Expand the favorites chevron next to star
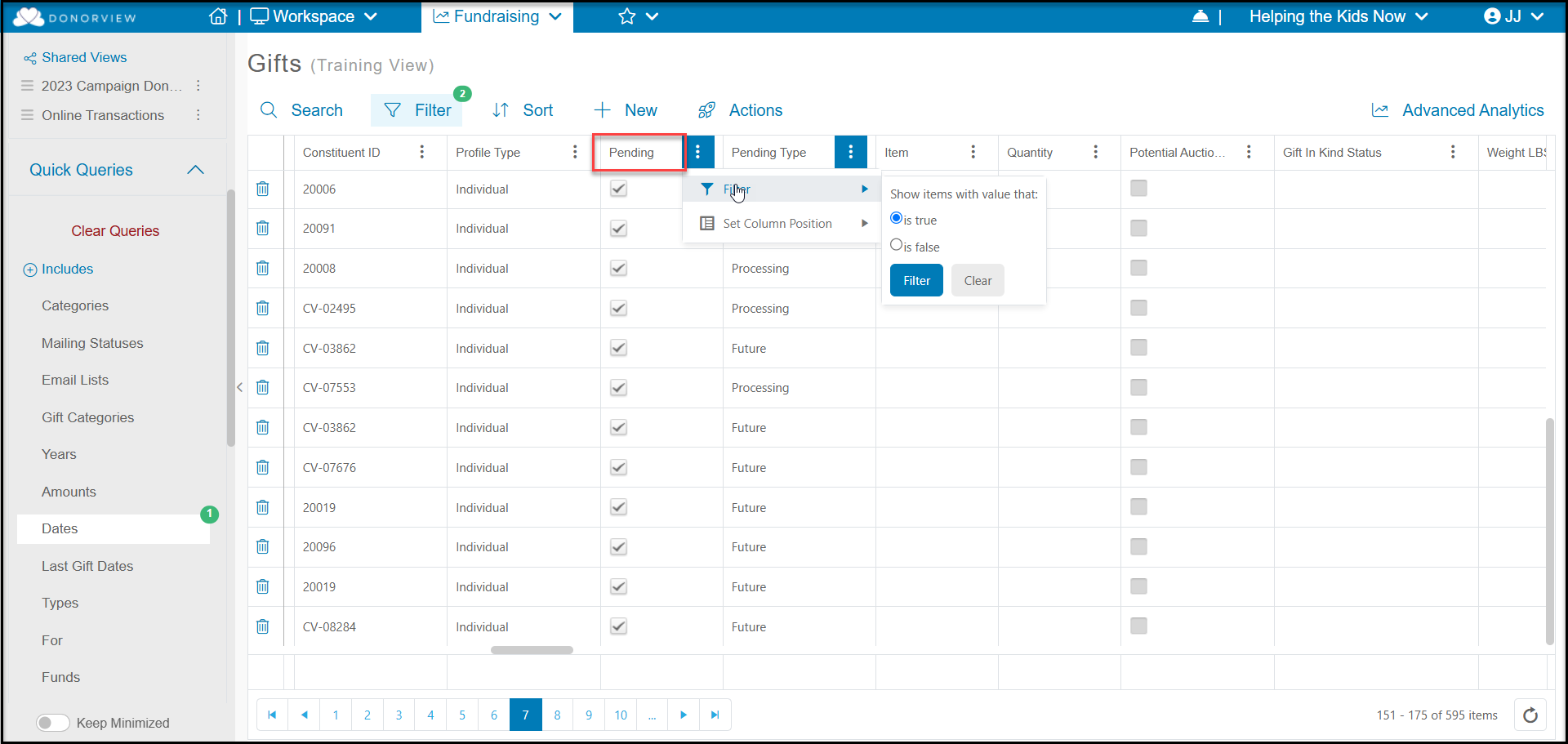 pyautogui.click(x=652, y=16)
